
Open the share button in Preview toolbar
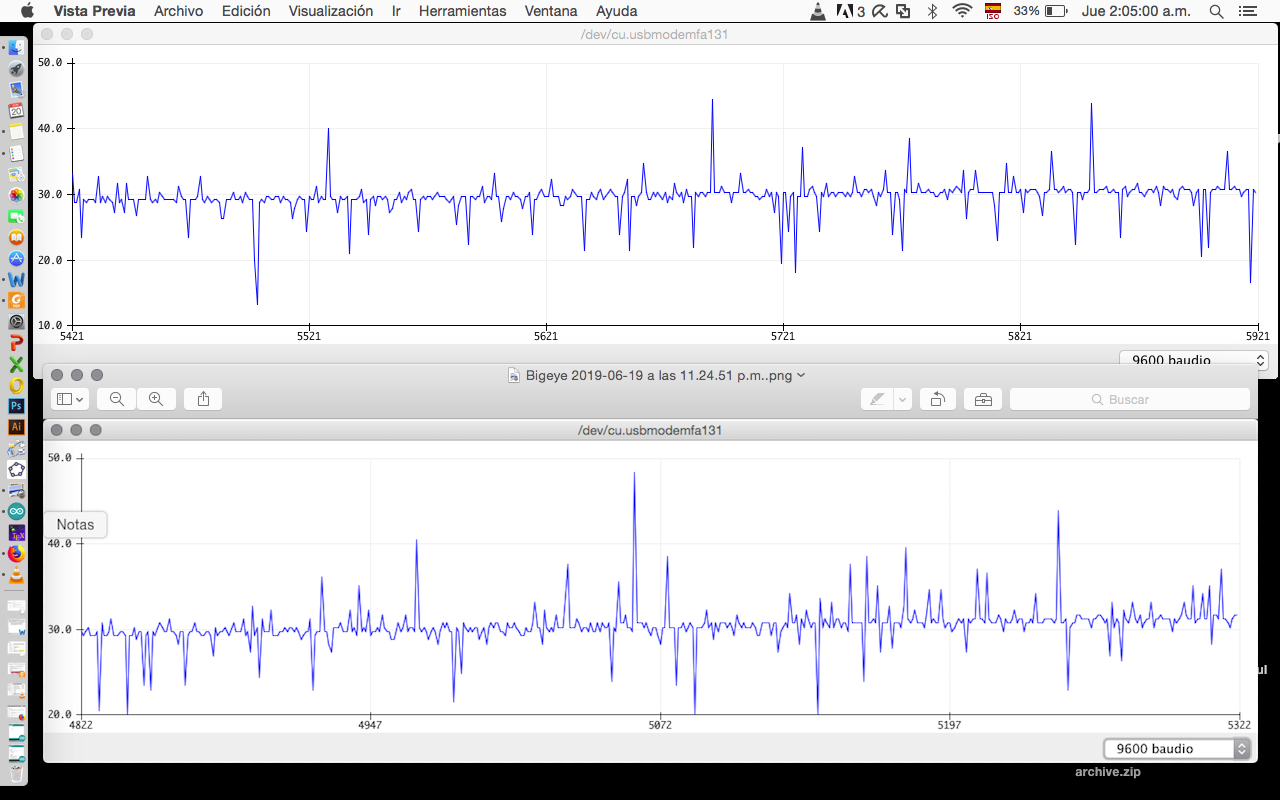(204, 399)
